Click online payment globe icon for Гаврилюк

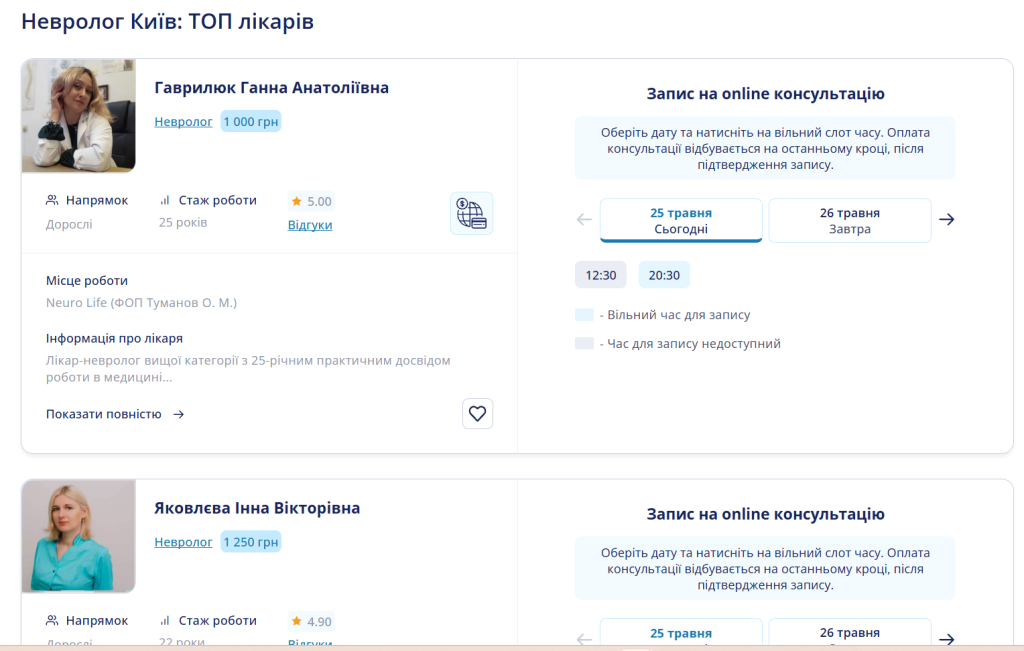tap(471, 214)
